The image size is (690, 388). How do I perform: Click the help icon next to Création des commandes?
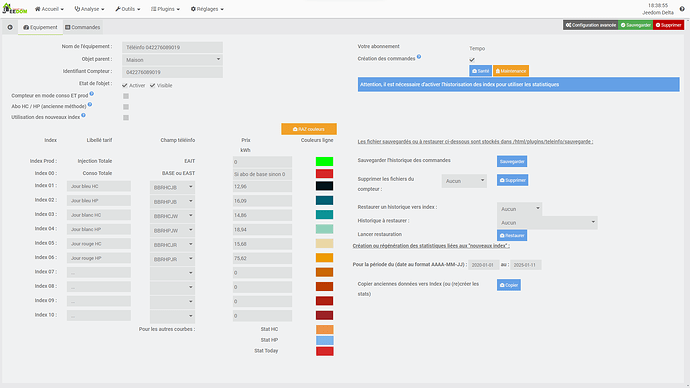tap(419, 57)
